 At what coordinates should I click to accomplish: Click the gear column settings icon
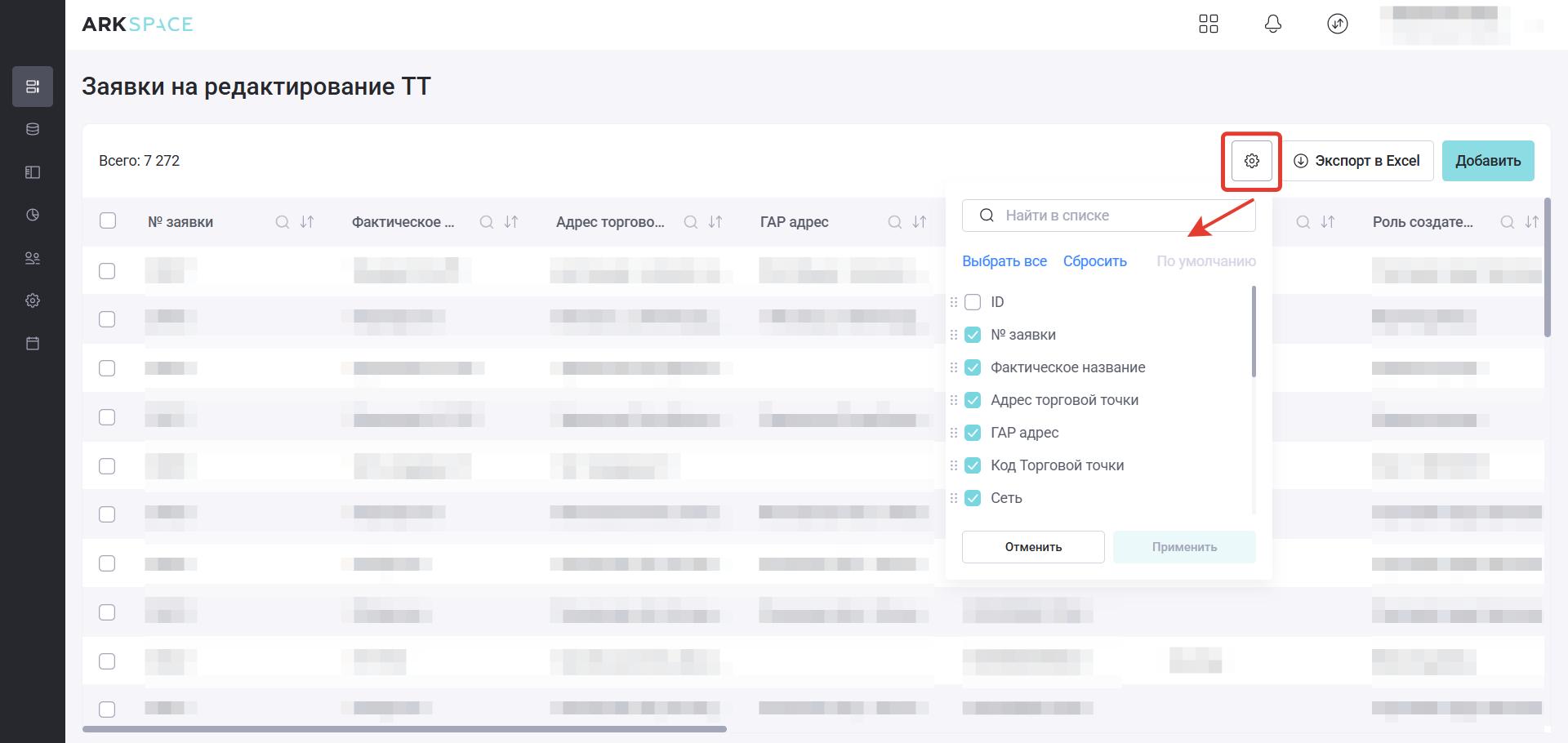click(1251, 161)
